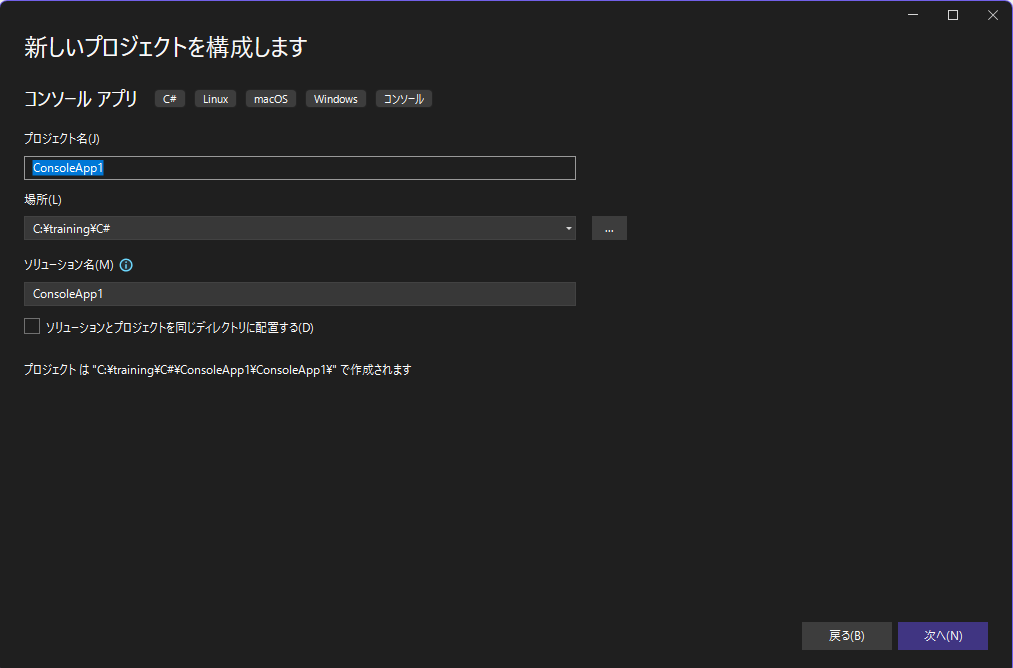Open the C:\training\C# path combo box
The width and height of the screenshot is (1013, 668).
click(x=300, y=228)
